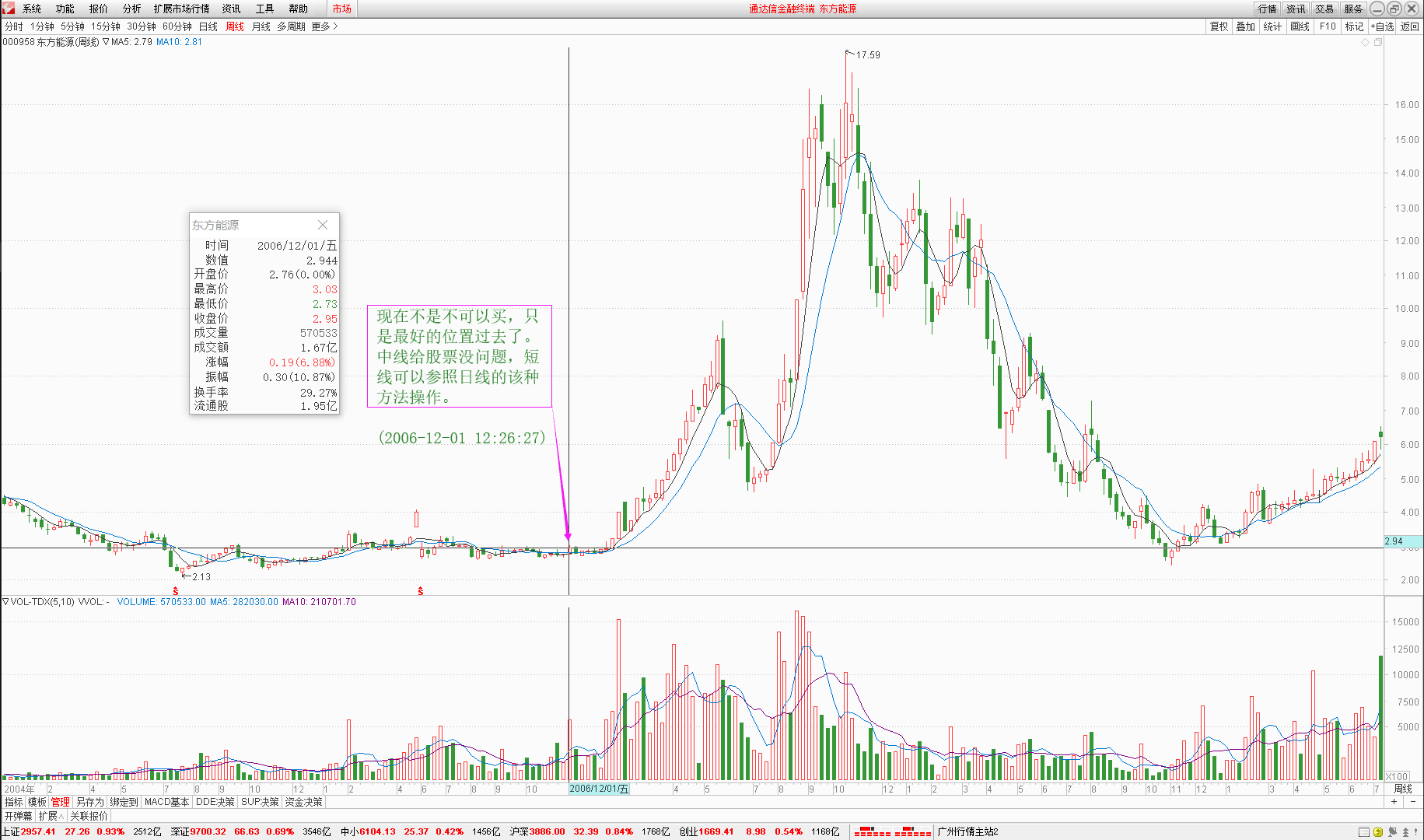Close the 东方能源 data popup
1424x840 pixels.
[x=323, y=225]
